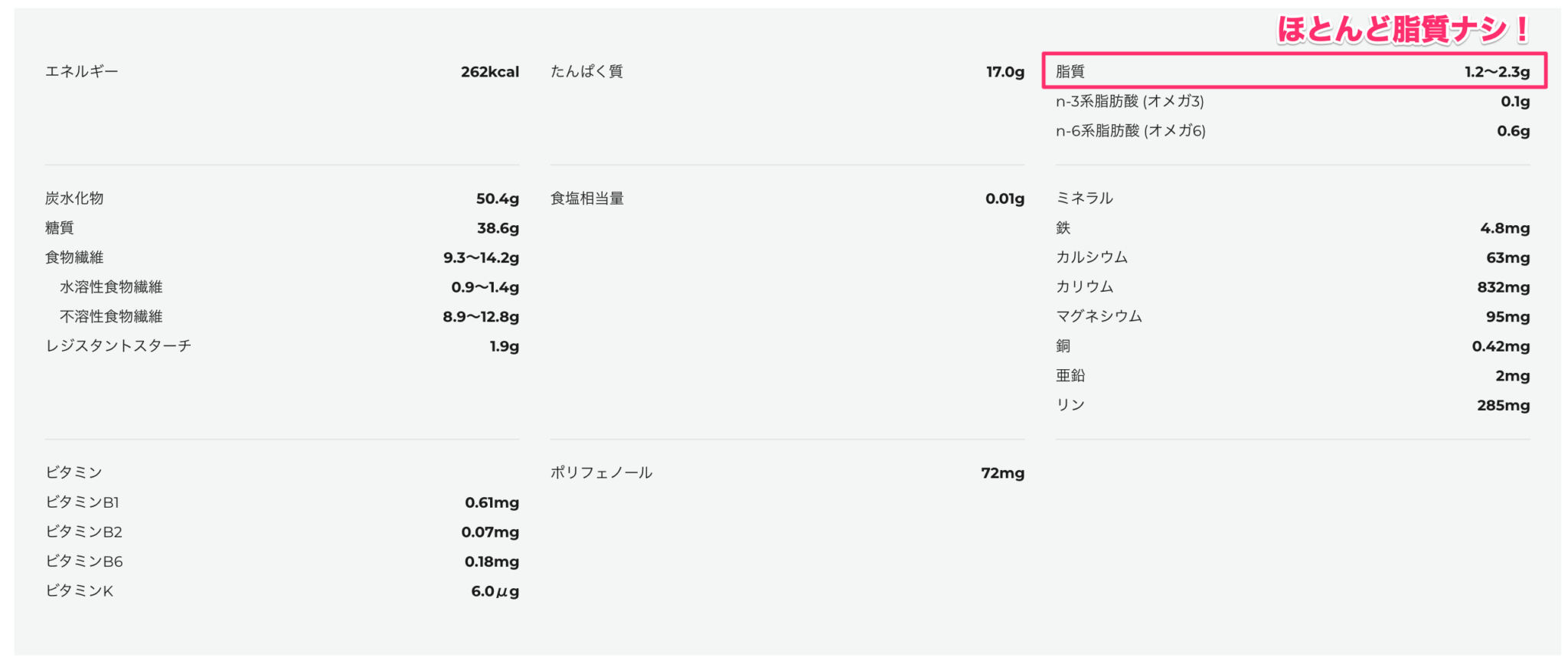Select the 832mg カリウム value

pyautogui.click(x=1503, y=287)
